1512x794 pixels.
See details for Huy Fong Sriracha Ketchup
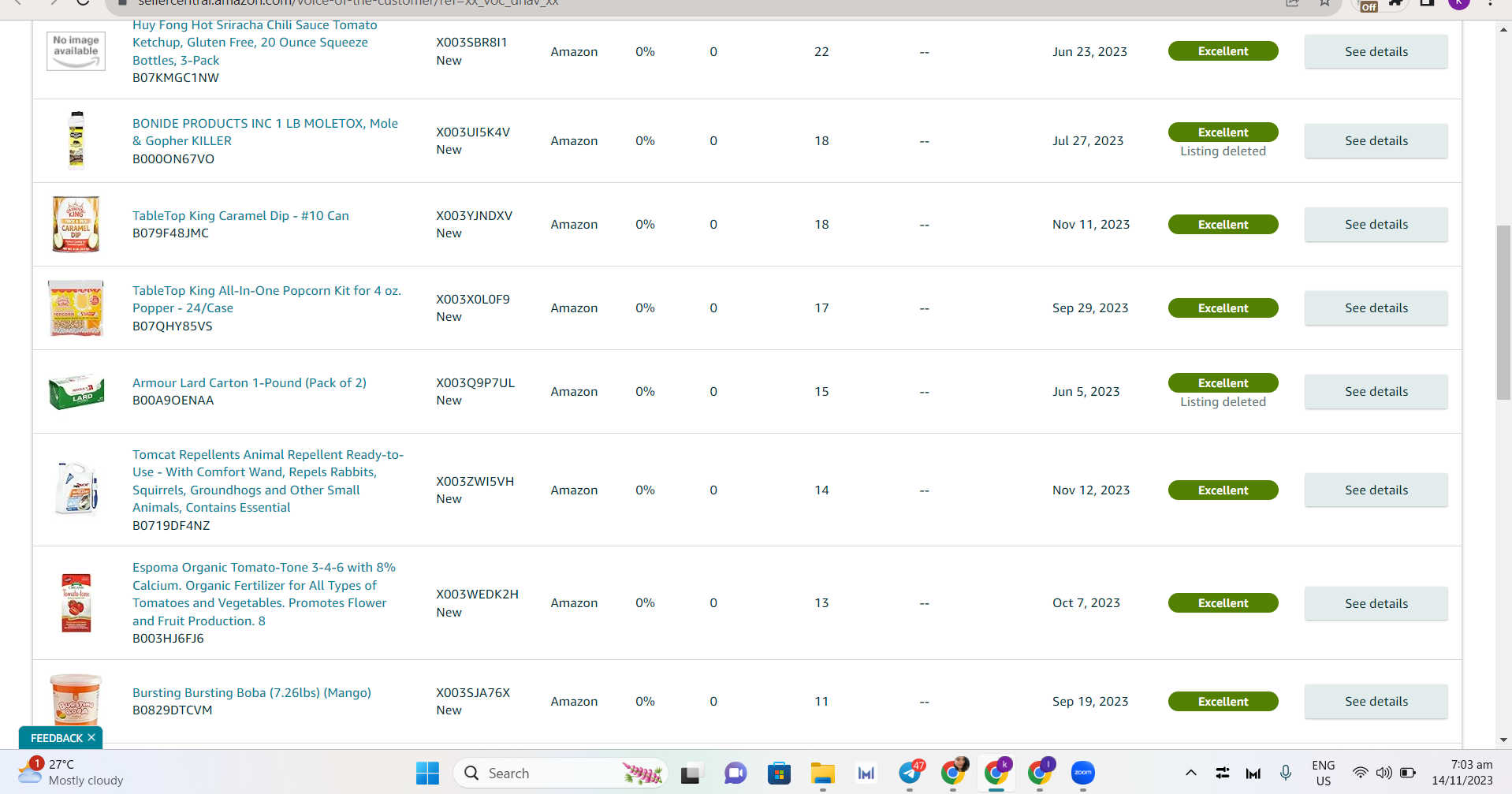pyautogui.click(x=1376, y=51)
